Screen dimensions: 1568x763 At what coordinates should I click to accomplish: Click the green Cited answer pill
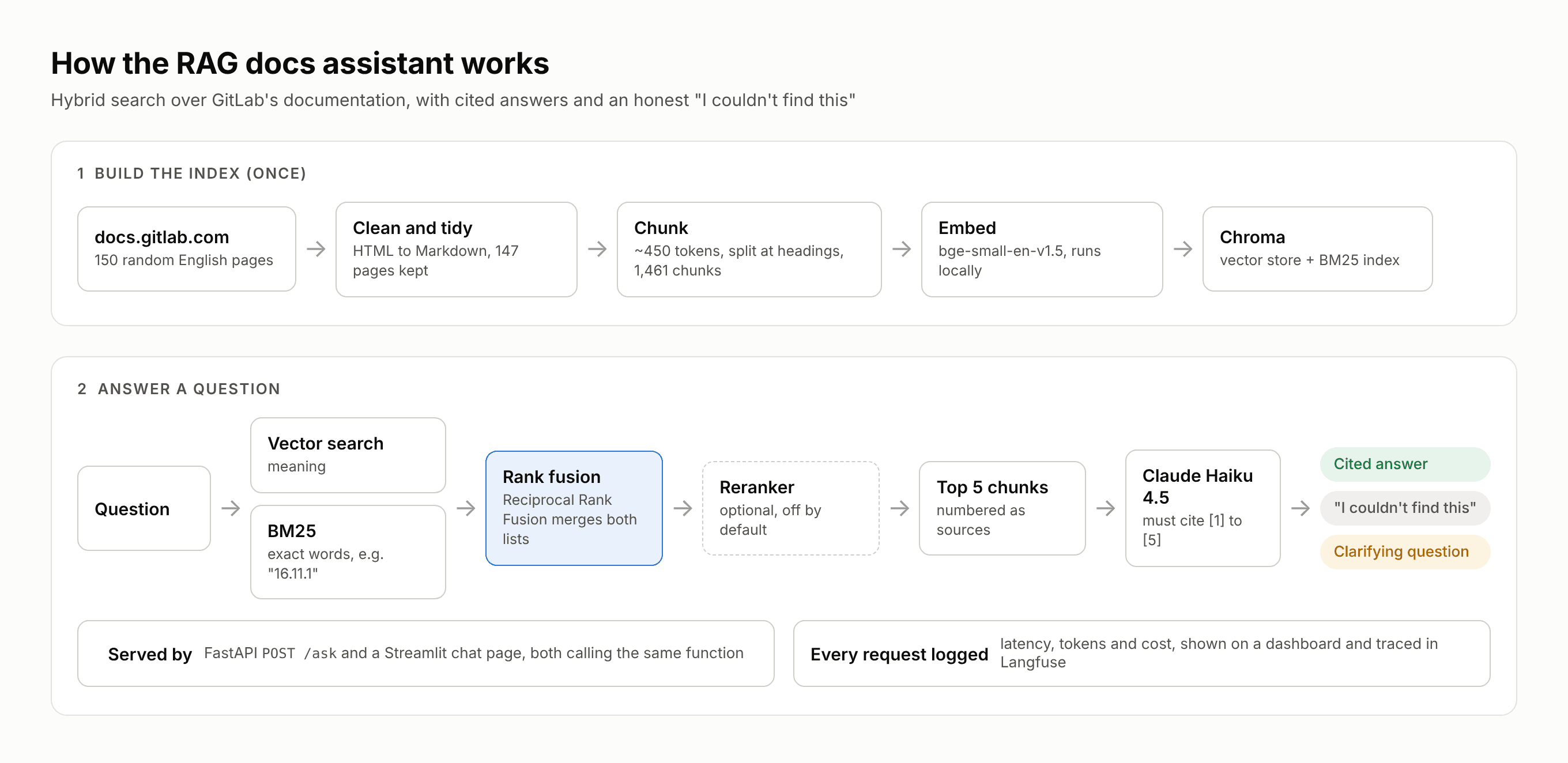1404,464
